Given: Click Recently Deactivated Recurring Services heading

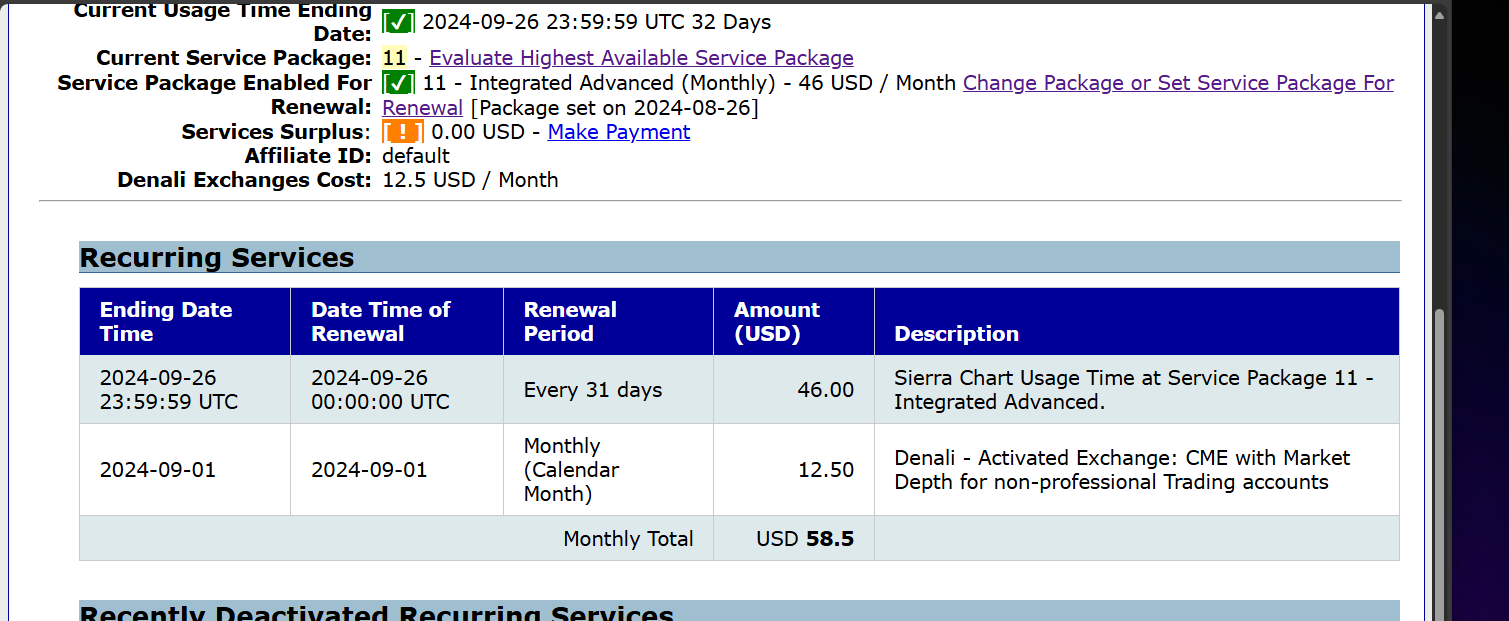Looking at the screenshot, I should 376,613.
